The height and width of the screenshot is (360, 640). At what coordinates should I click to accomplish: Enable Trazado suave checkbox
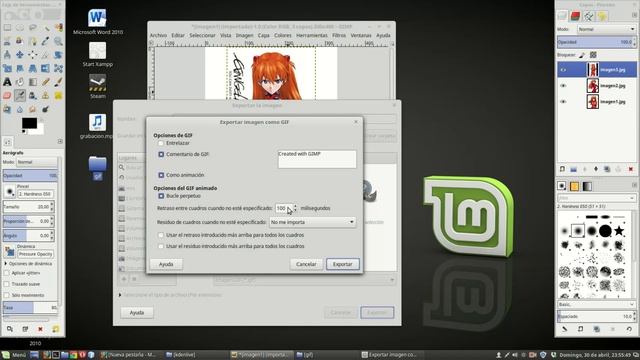(x=7, y=284)
